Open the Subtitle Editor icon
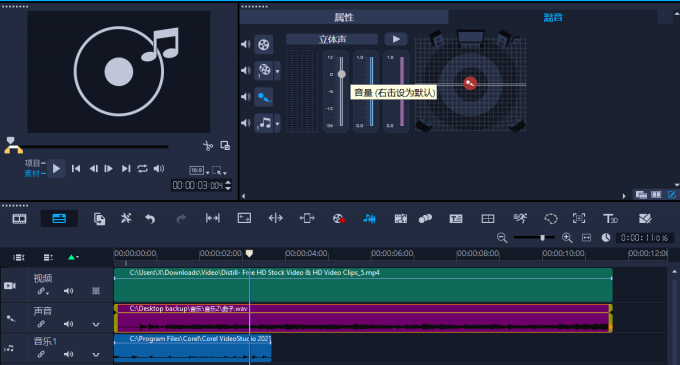Viewport: 680px width, 365px height. coord(456,219)
